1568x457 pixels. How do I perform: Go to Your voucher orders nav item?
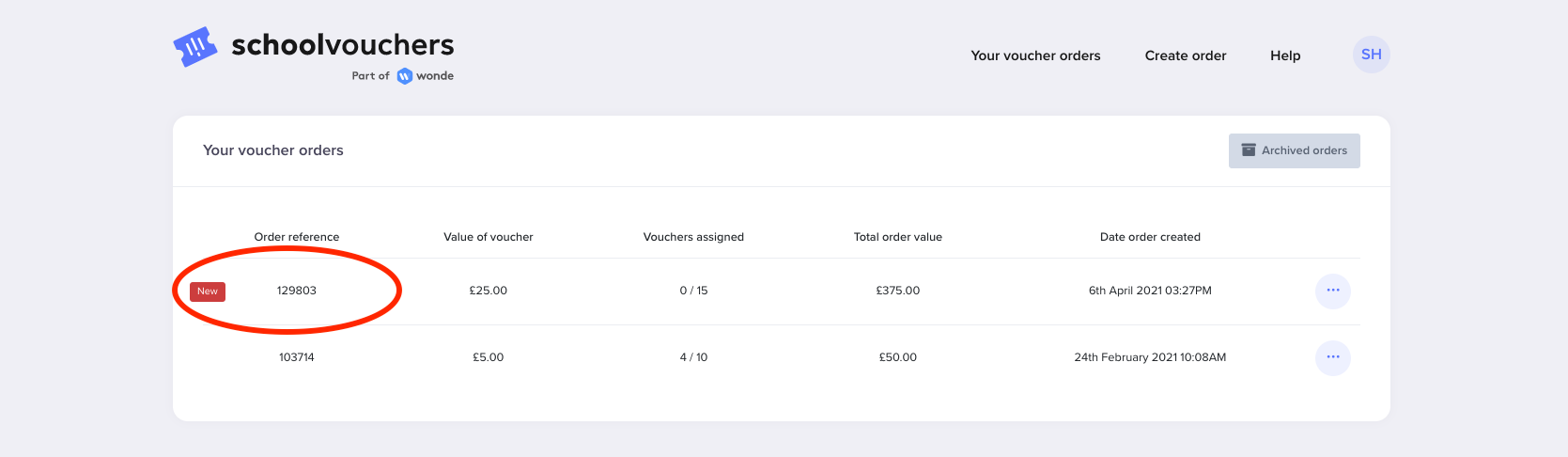click(1035, 55)
